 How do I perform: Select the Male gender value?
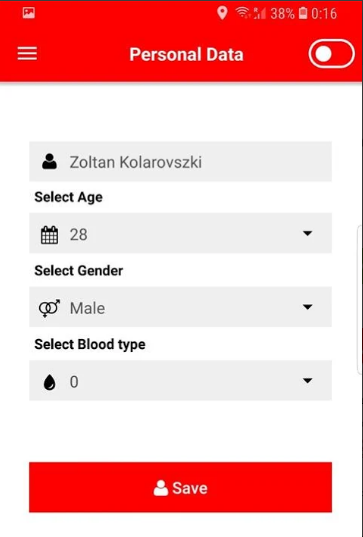(87, 308)
